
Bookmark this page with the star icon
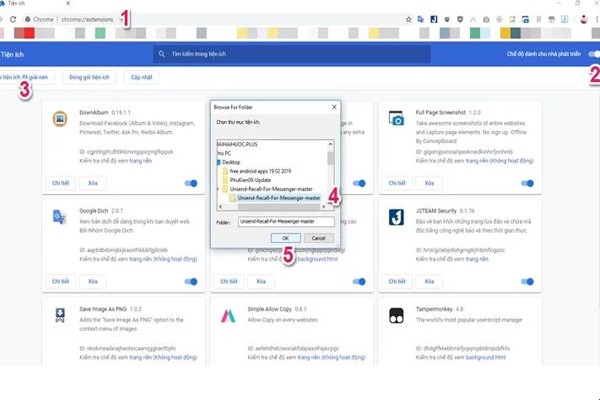click(x=408, y=19)
